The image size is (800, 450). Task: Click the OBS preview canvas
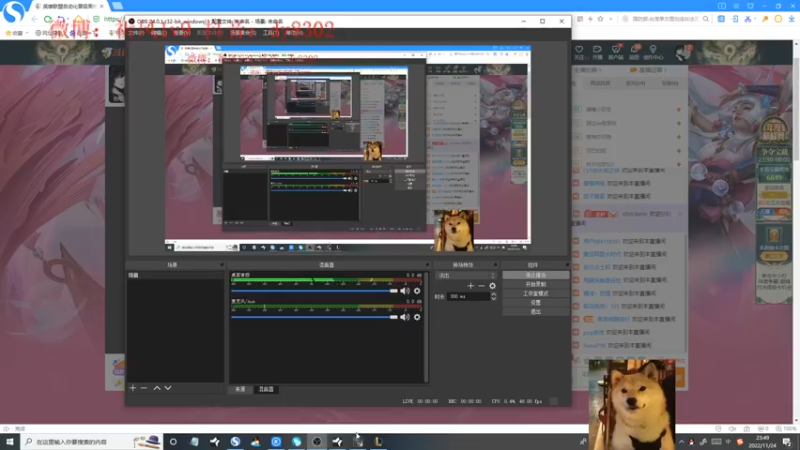pos(347,148)
